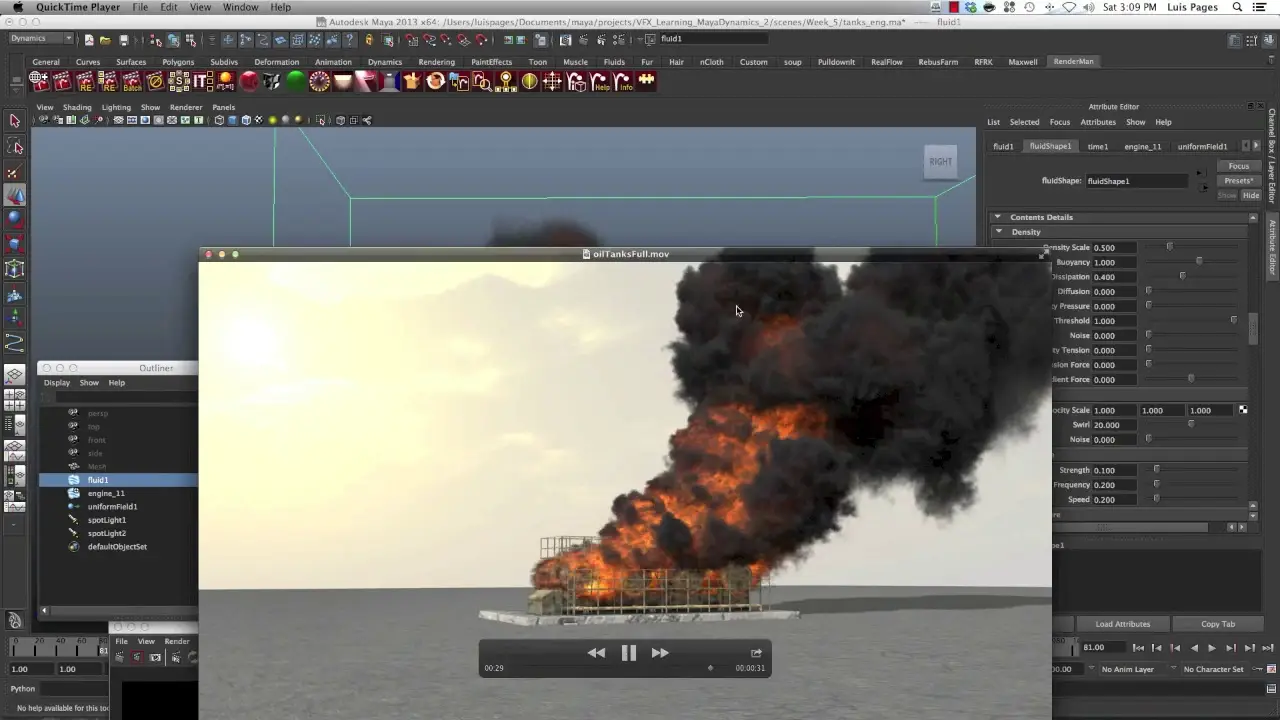This screenshot has height=720, width=1280.
Task: Rewind the QuickTime movie
Action: 596,653
